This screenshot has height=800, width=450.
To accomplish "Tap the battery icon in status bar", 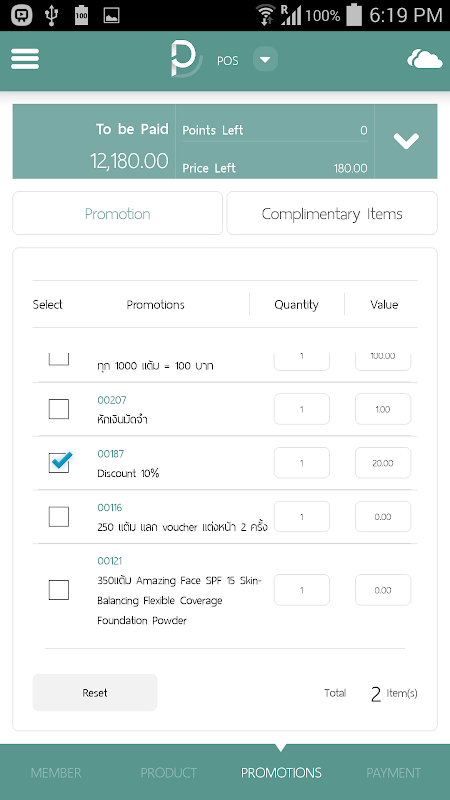I will point(353,15).
